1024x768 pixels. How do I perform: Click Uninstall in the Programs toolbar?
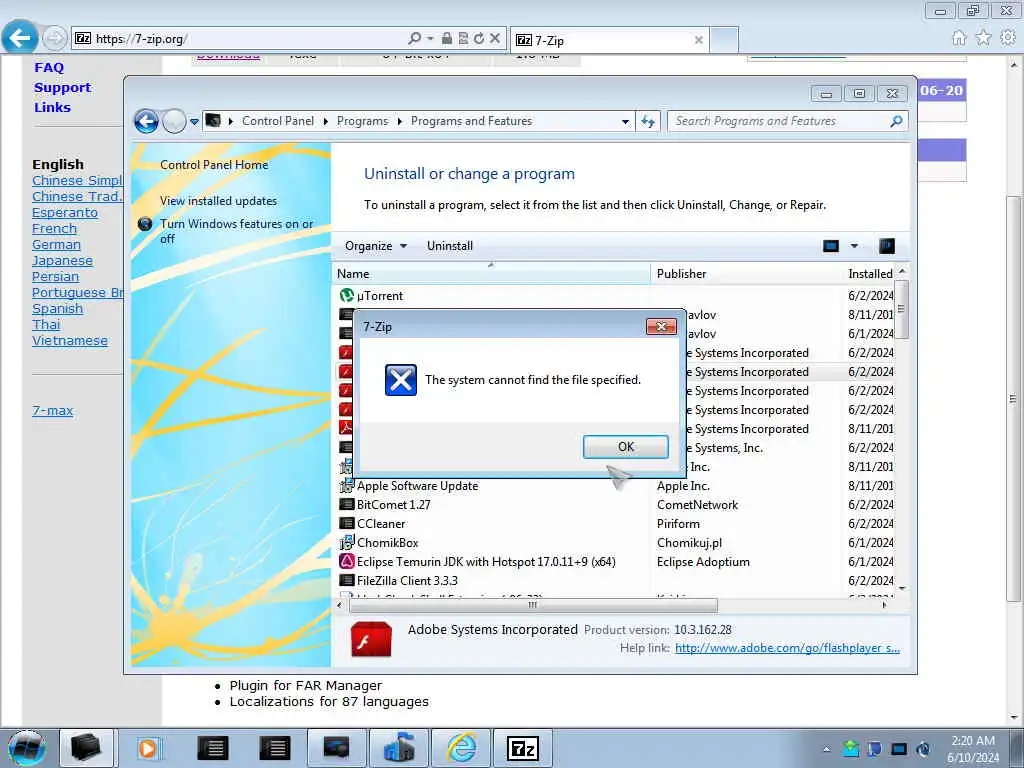tap(450, 246)
